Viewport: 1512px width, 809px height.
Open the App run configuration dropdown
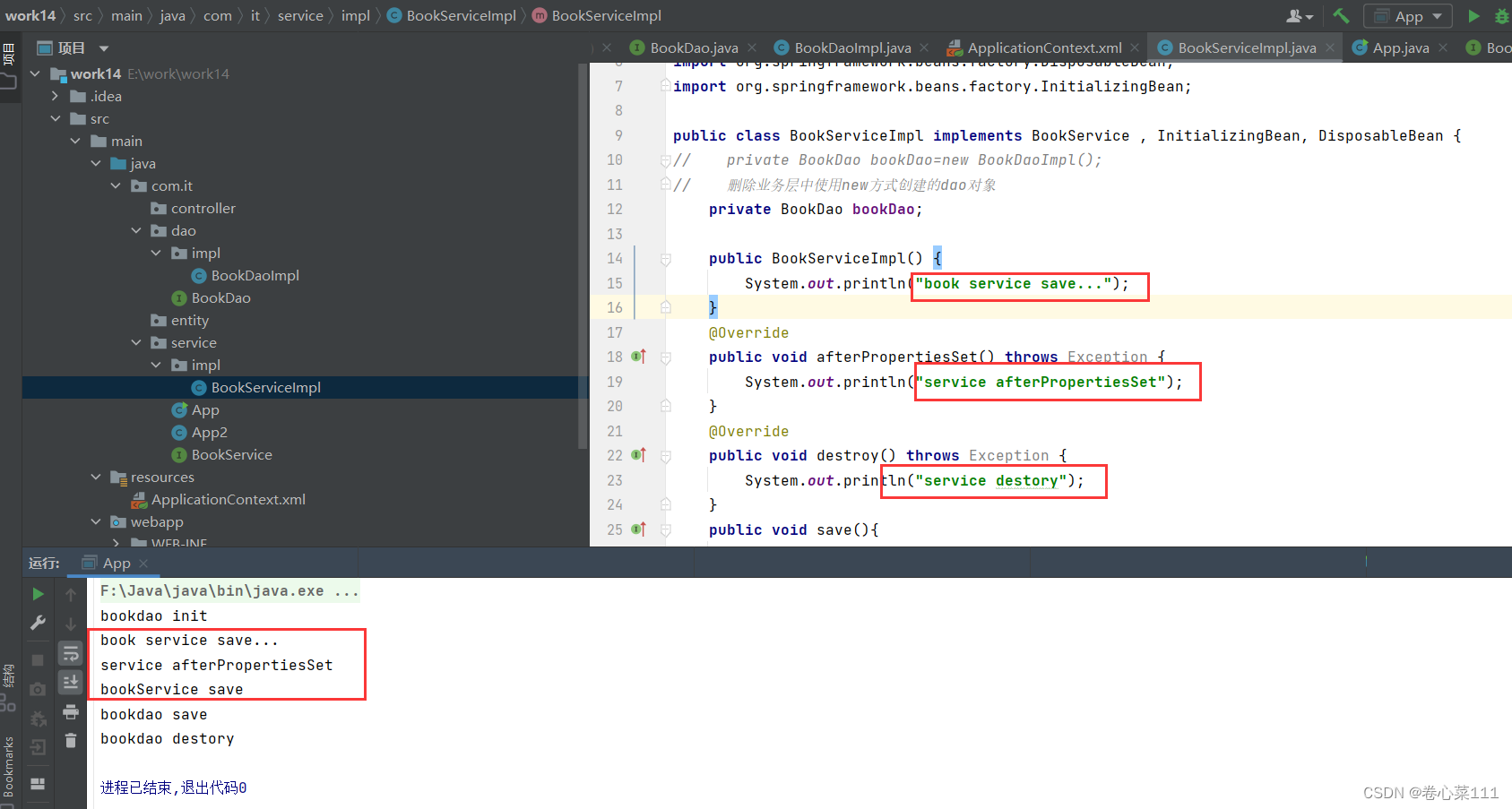pyautogui.click(x=1407, y=15)
